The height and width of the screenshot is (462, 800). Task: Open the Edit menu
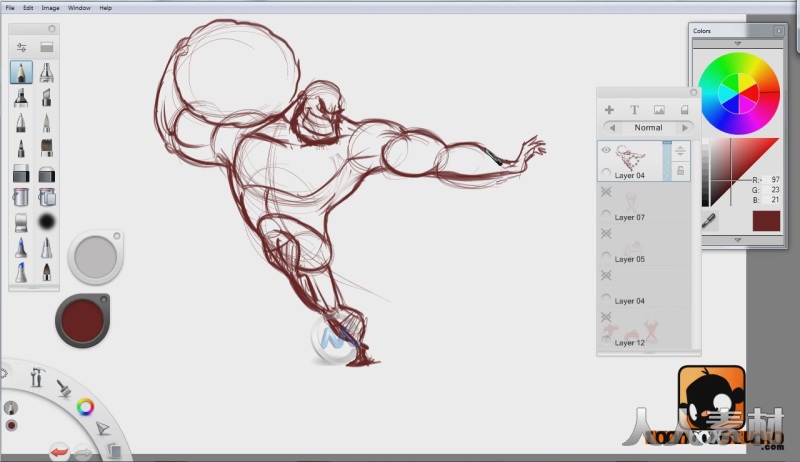pos(28,8)
